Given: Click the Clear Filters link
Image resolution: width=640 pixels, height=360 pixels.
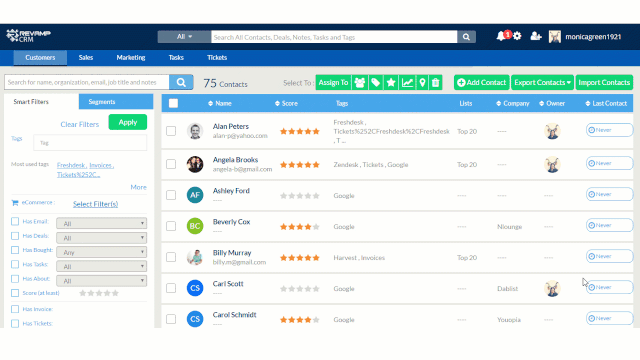Looking at the screenshot, I should click(80, 124).
